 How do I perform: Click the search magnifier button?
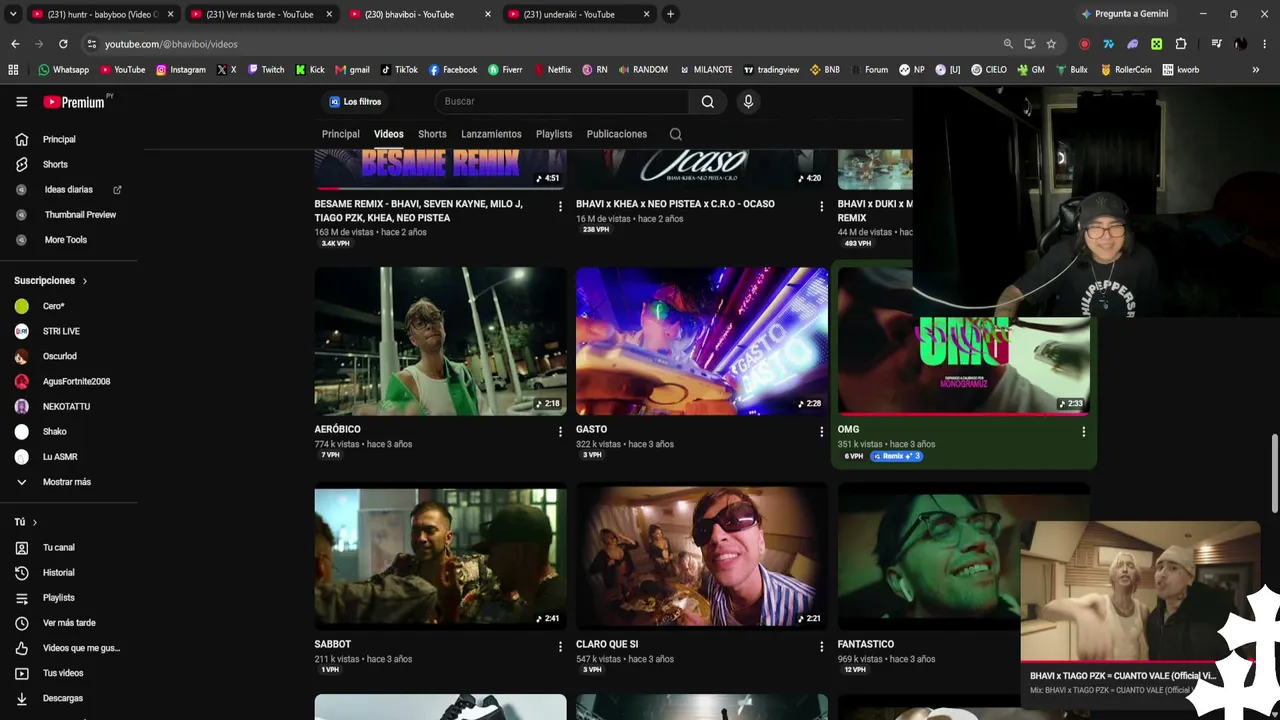[708, 101]
